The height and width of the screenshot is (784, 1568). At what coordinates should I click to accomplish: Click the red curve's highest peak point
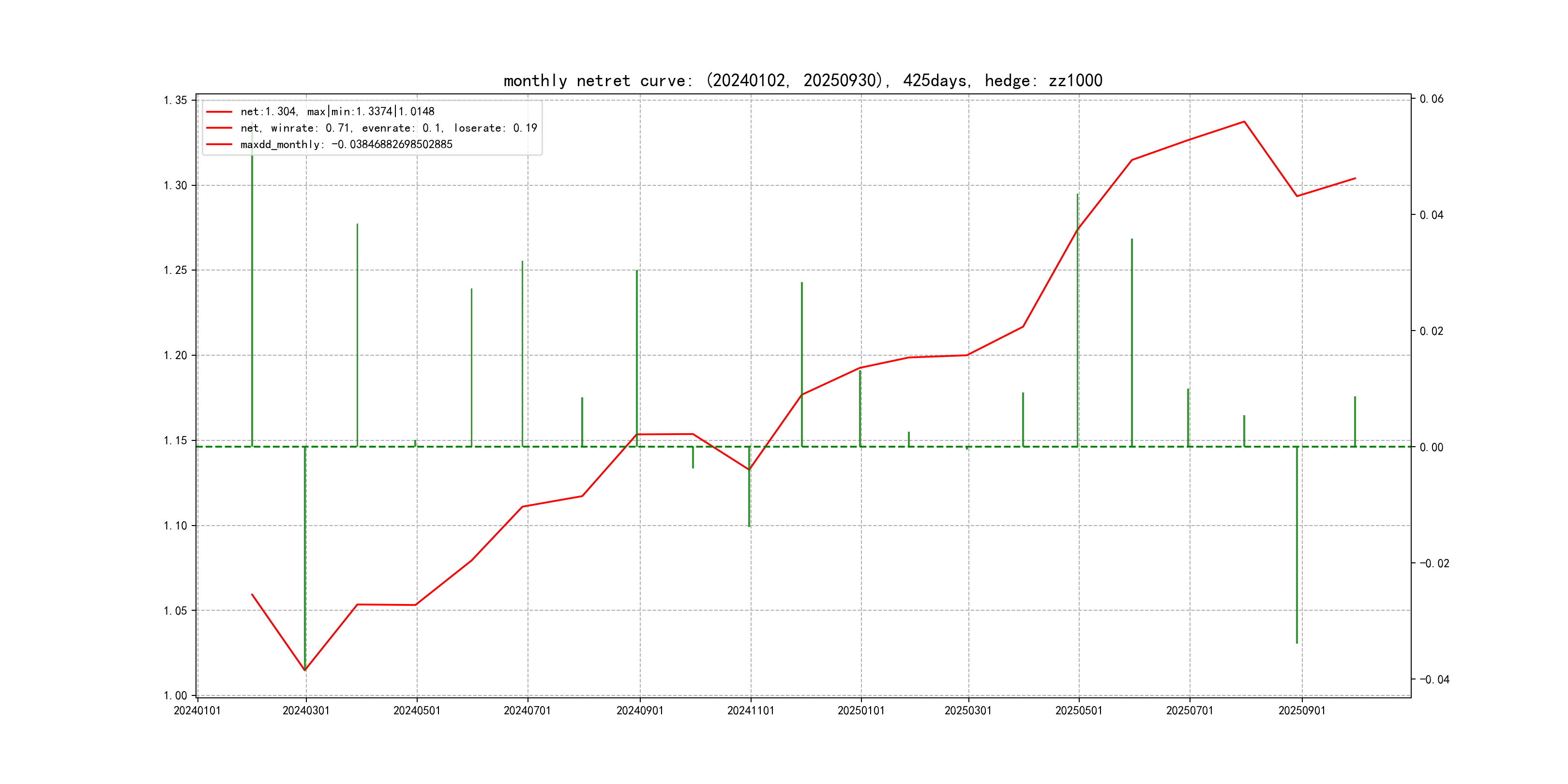(x=1244, y=122)
